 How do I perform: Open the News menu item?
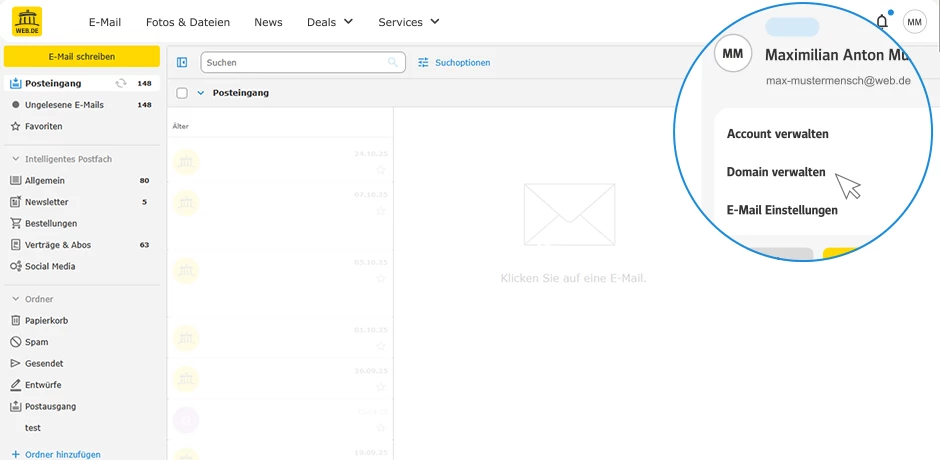[x=268, y=22]
